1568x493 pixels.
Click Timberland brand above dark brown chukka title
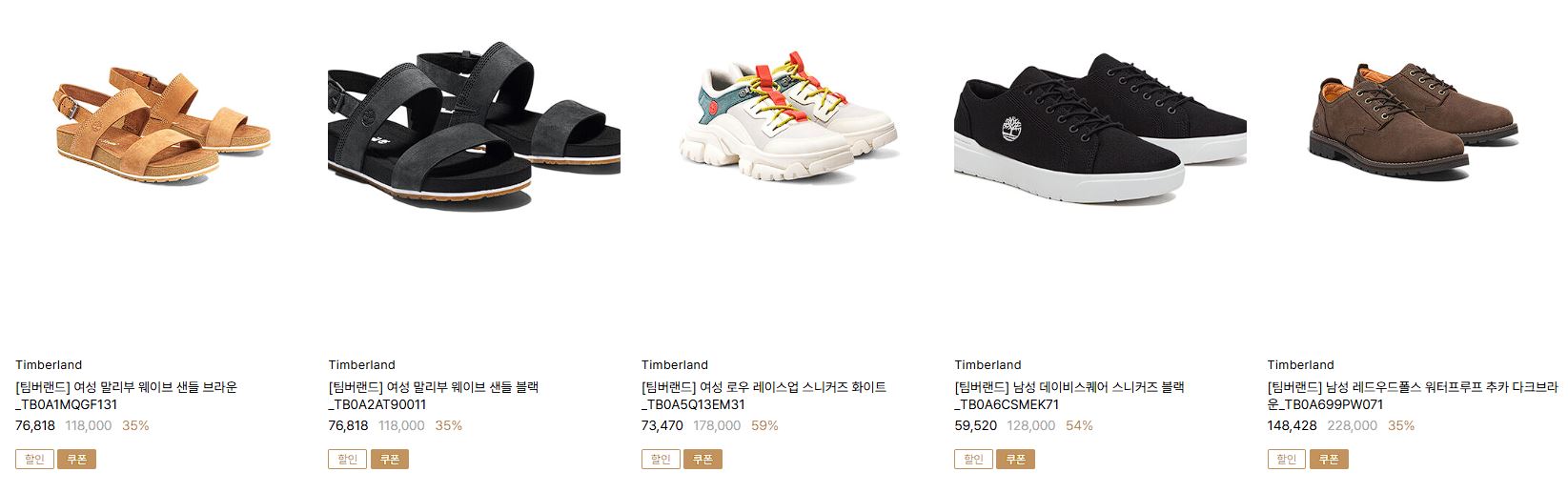point(1301,364)
